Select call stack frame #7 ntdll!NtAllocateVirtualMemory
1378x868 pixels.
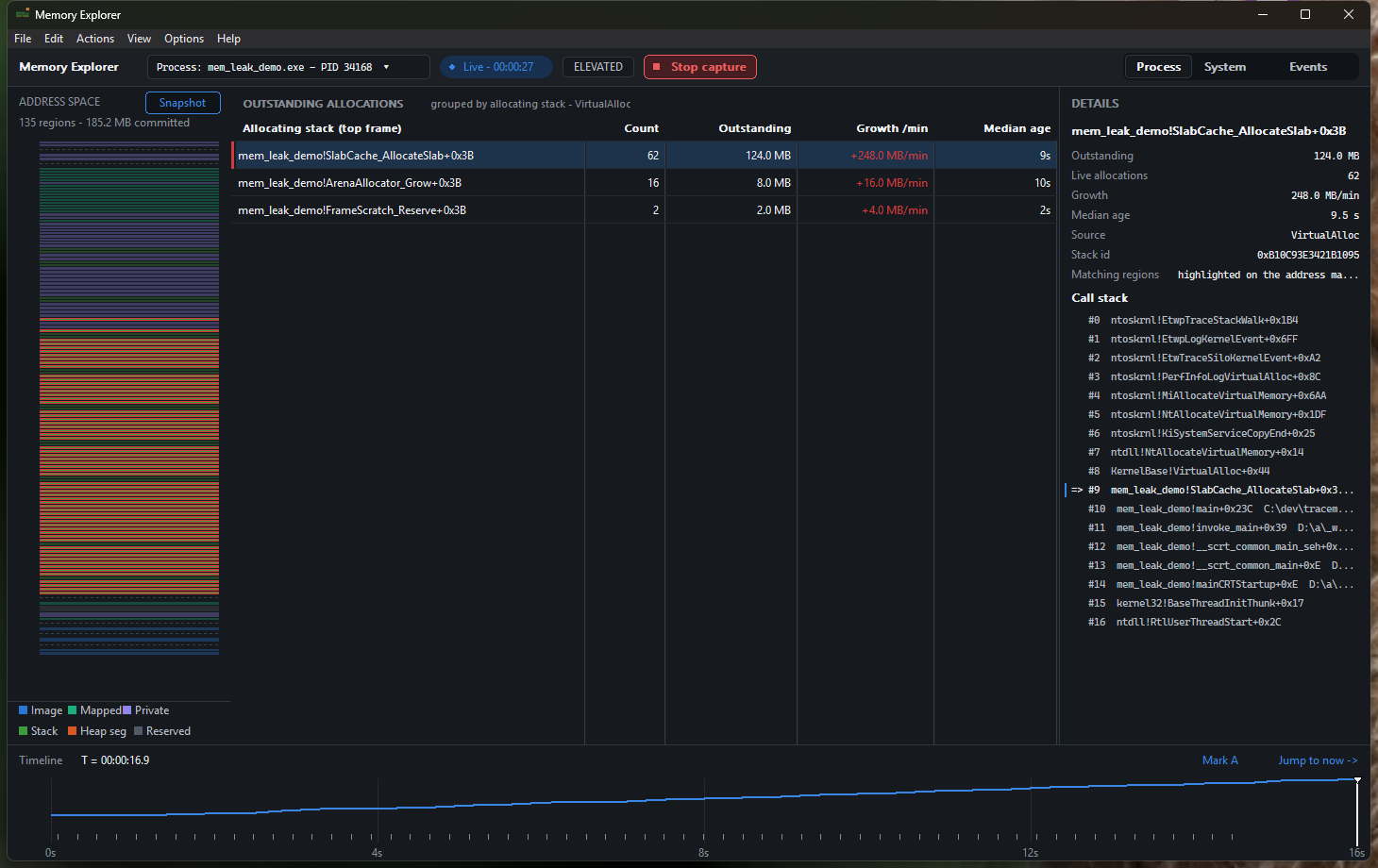(x=1213, y=452)
